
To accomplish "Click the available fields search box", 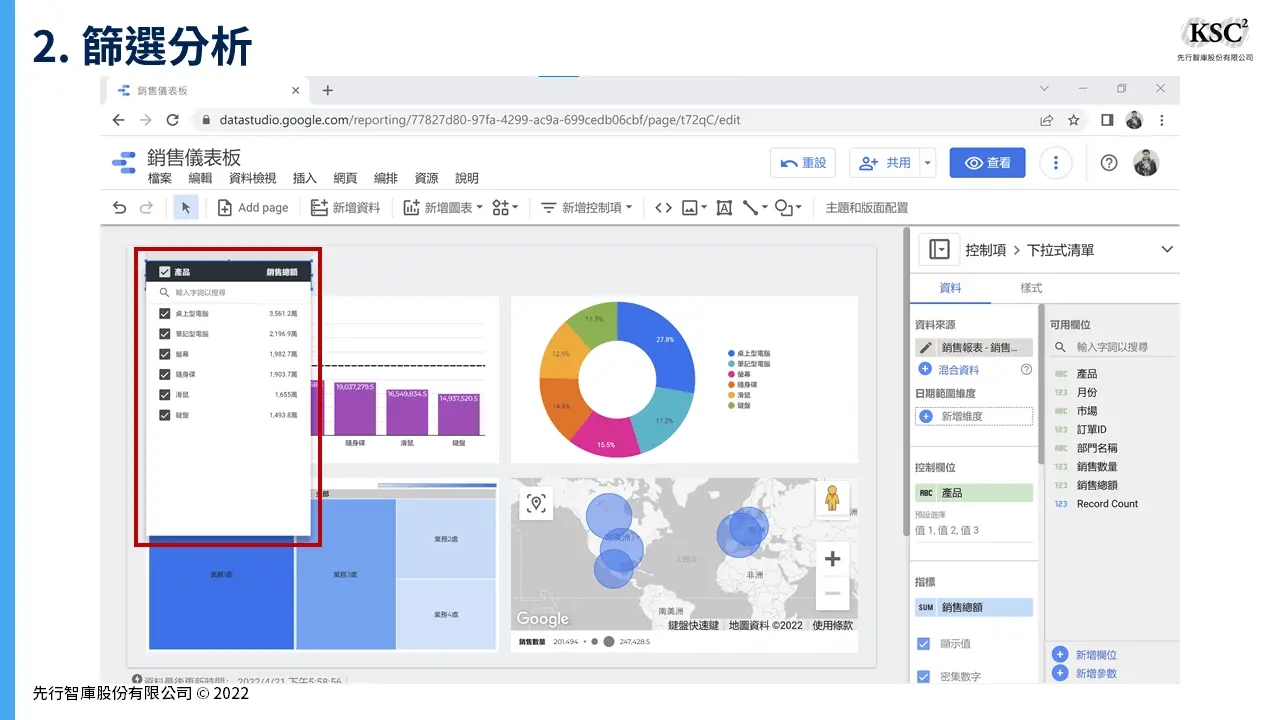I will coord(1112,347).
